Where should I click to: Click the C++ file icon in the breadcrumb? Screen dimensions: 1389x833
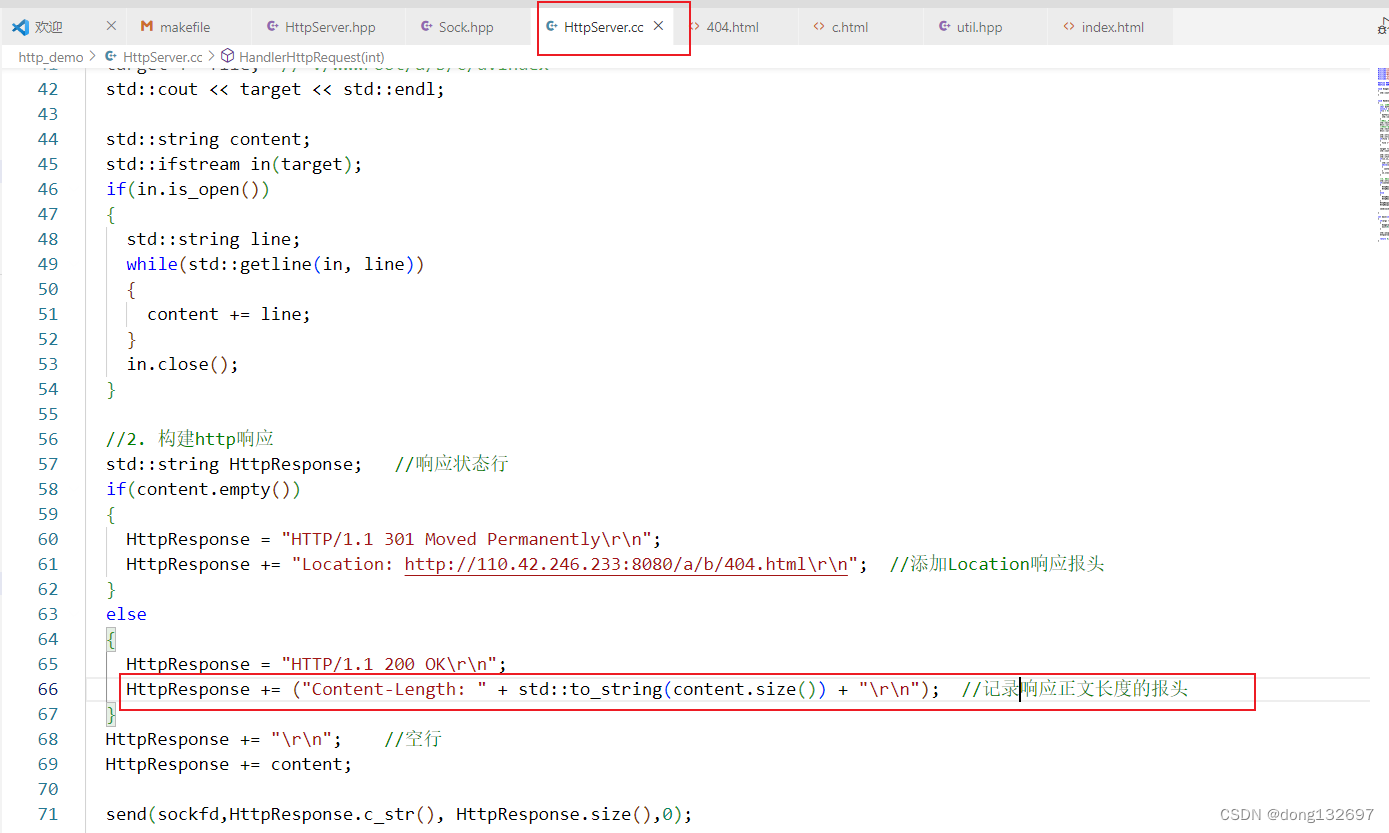111,57
